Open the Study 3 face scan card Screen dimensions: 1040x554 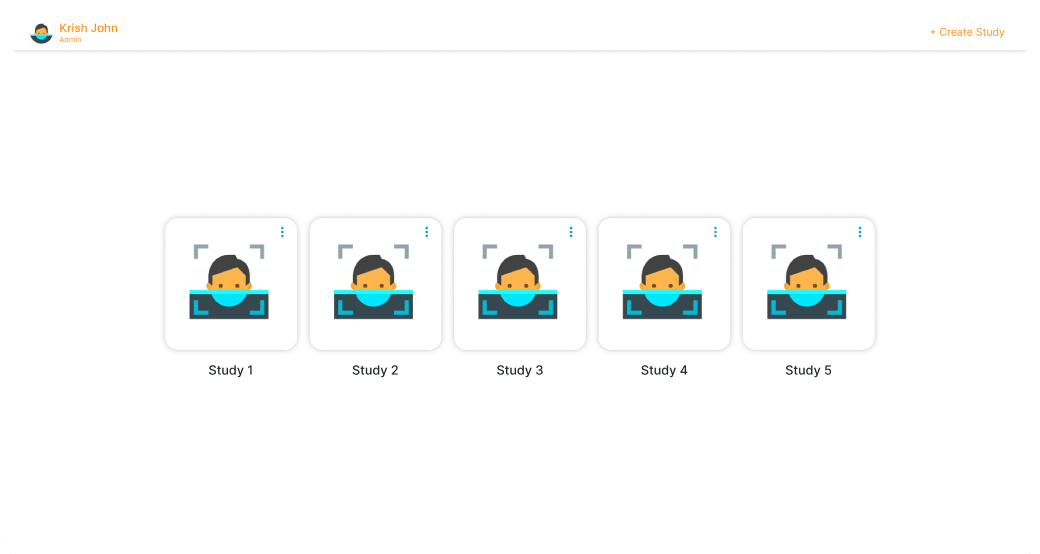point(520,284)
